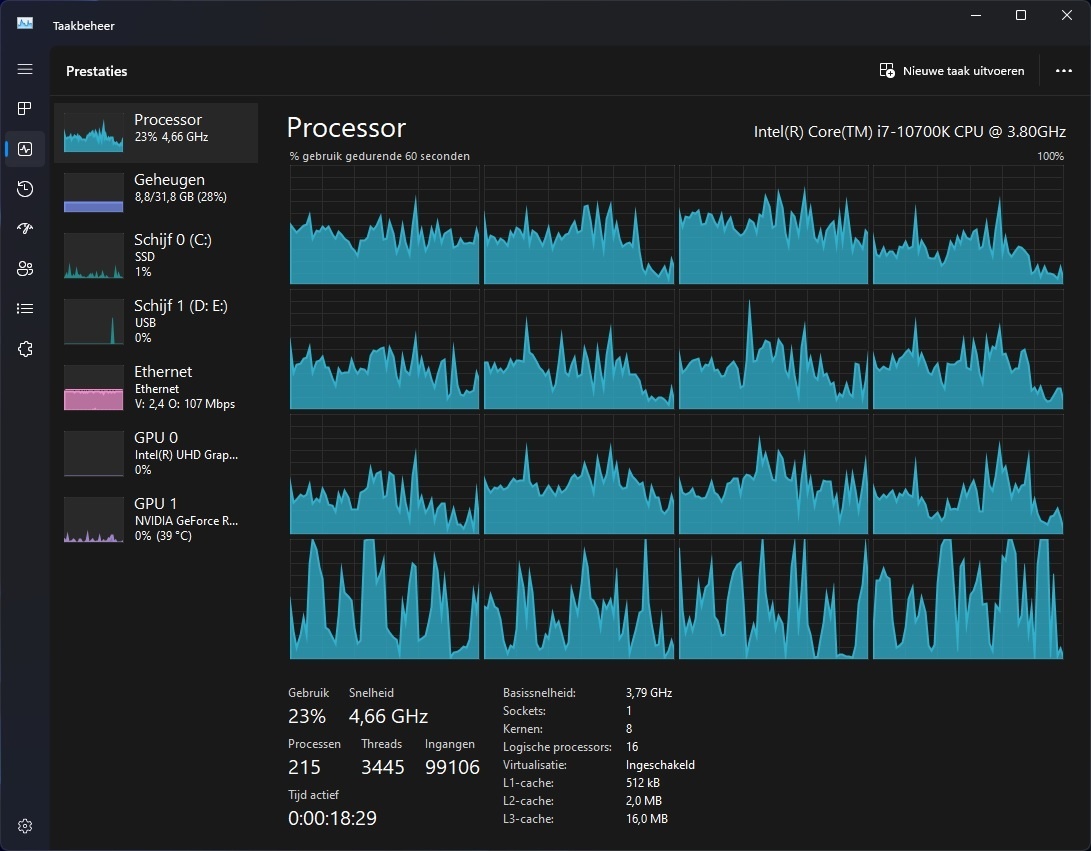The image size is (1091, 851).
Task: Open the Services puzzle icon
Action: tap(25, 348)
